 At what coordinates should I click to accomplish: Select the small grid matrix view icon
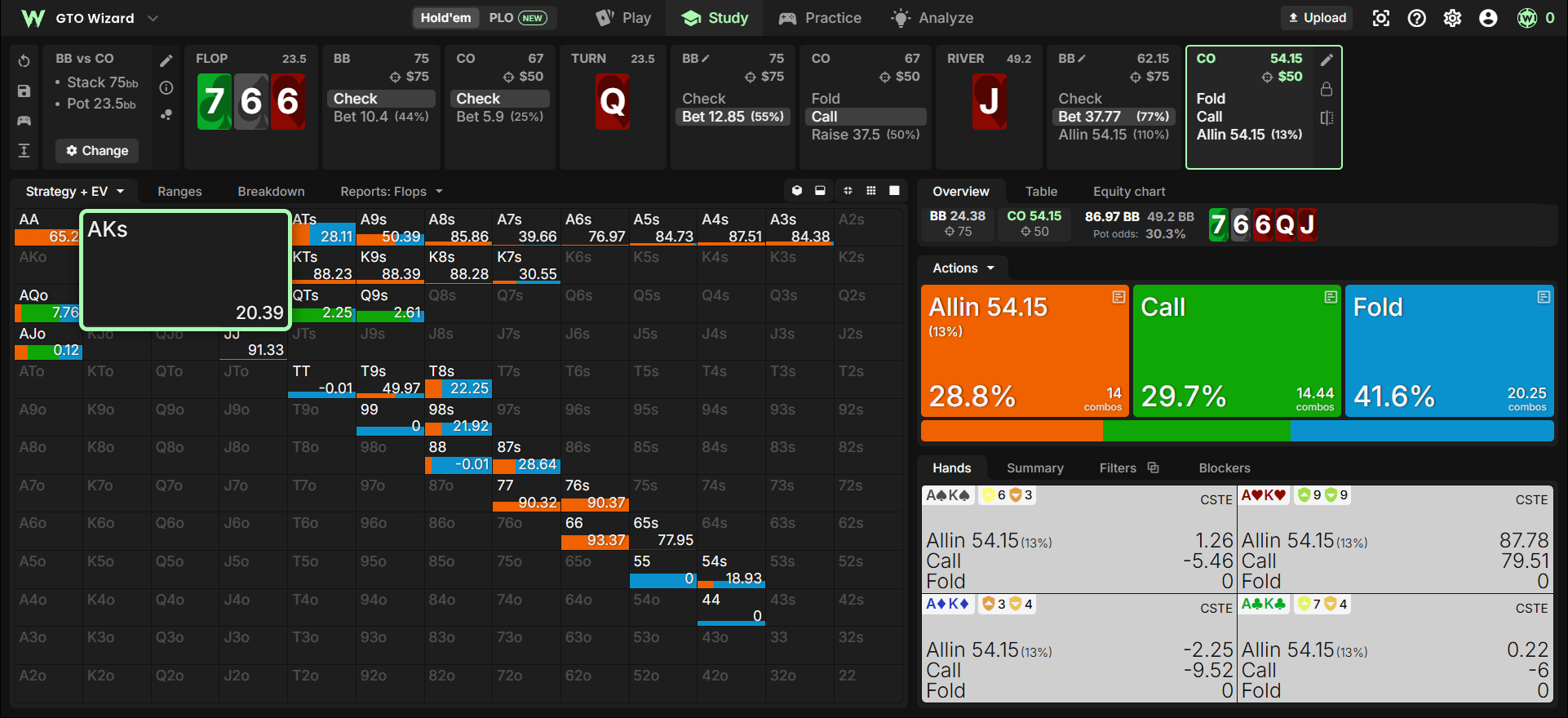(x=871, y=191)
